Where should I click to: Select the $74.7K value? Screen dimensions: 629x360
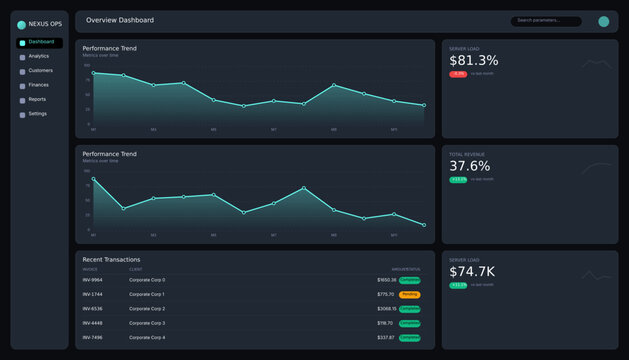pyautogui.click(x=472, y=272)
